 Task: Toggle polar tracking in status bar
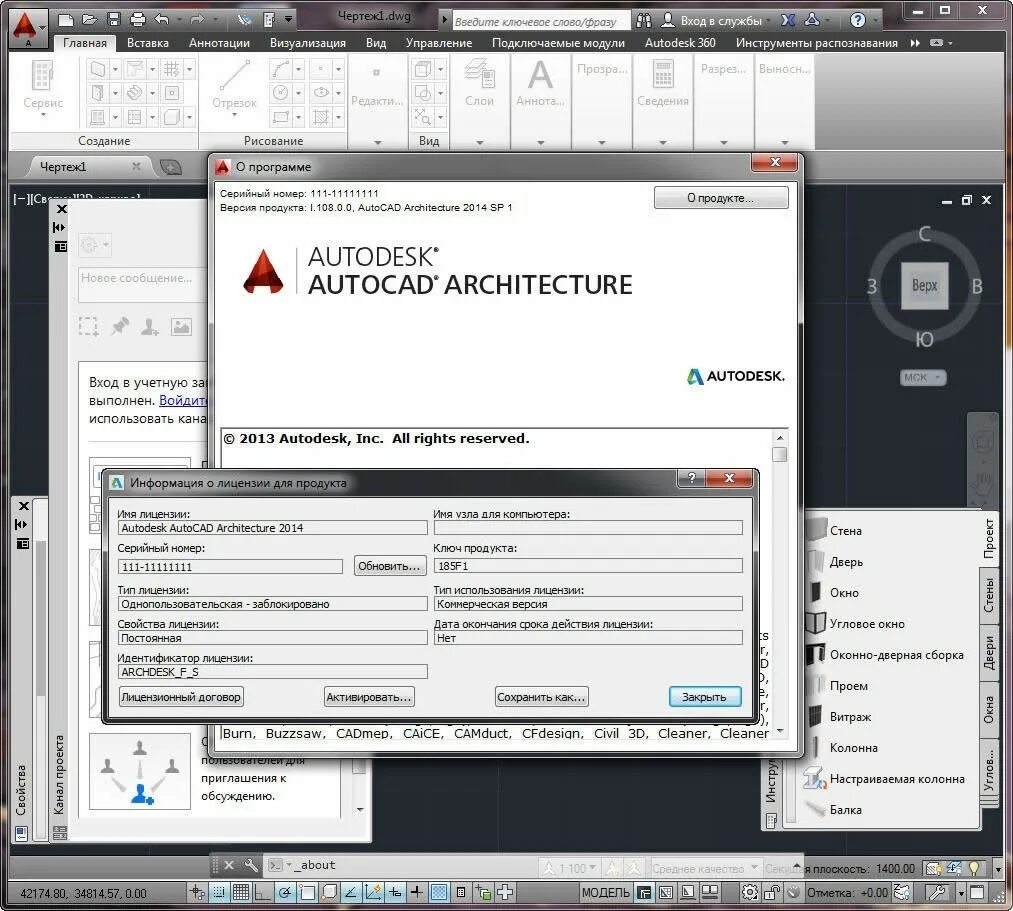click(285, 893)
